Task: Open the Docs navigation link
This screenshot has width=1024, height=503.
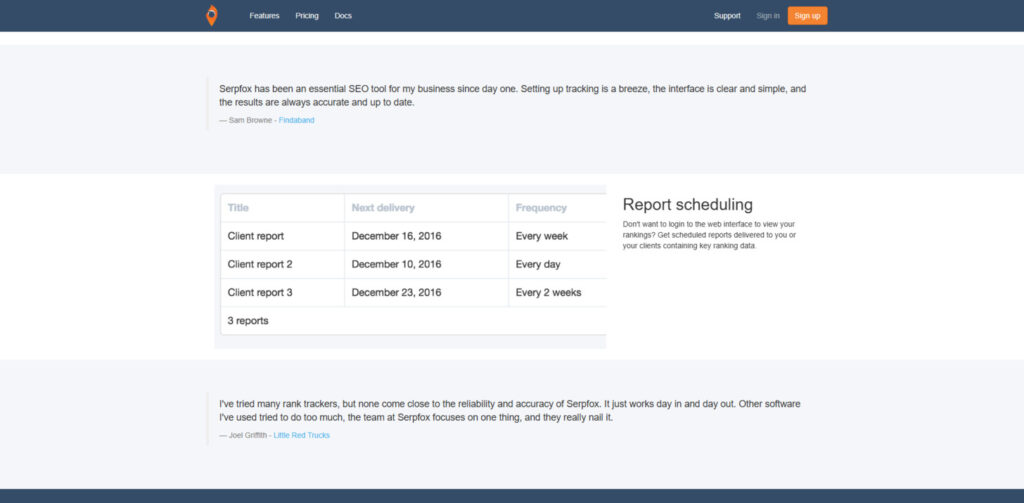Action: click(x=343, y=16)
